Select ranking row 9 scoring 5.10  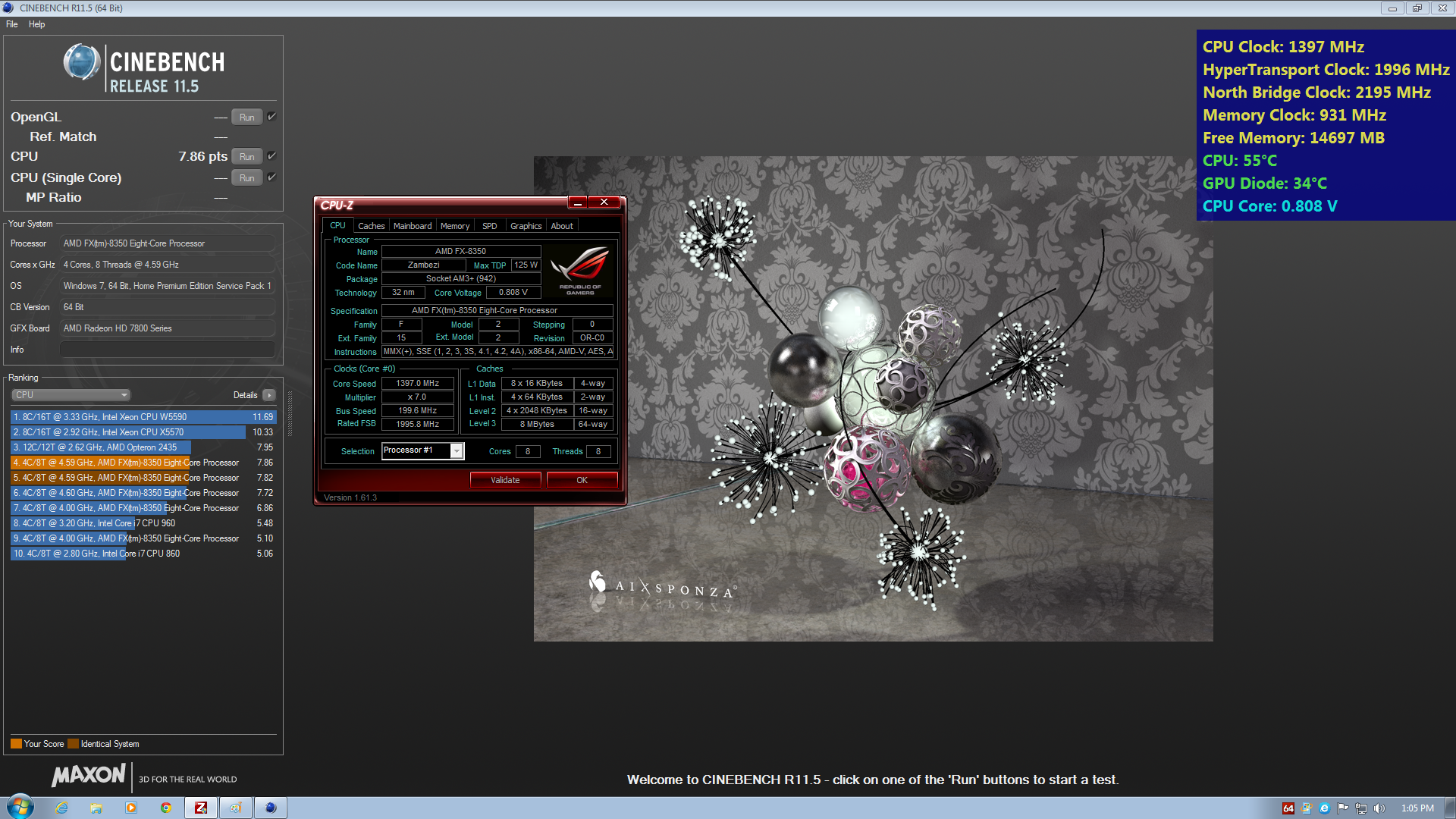point(143,538)
